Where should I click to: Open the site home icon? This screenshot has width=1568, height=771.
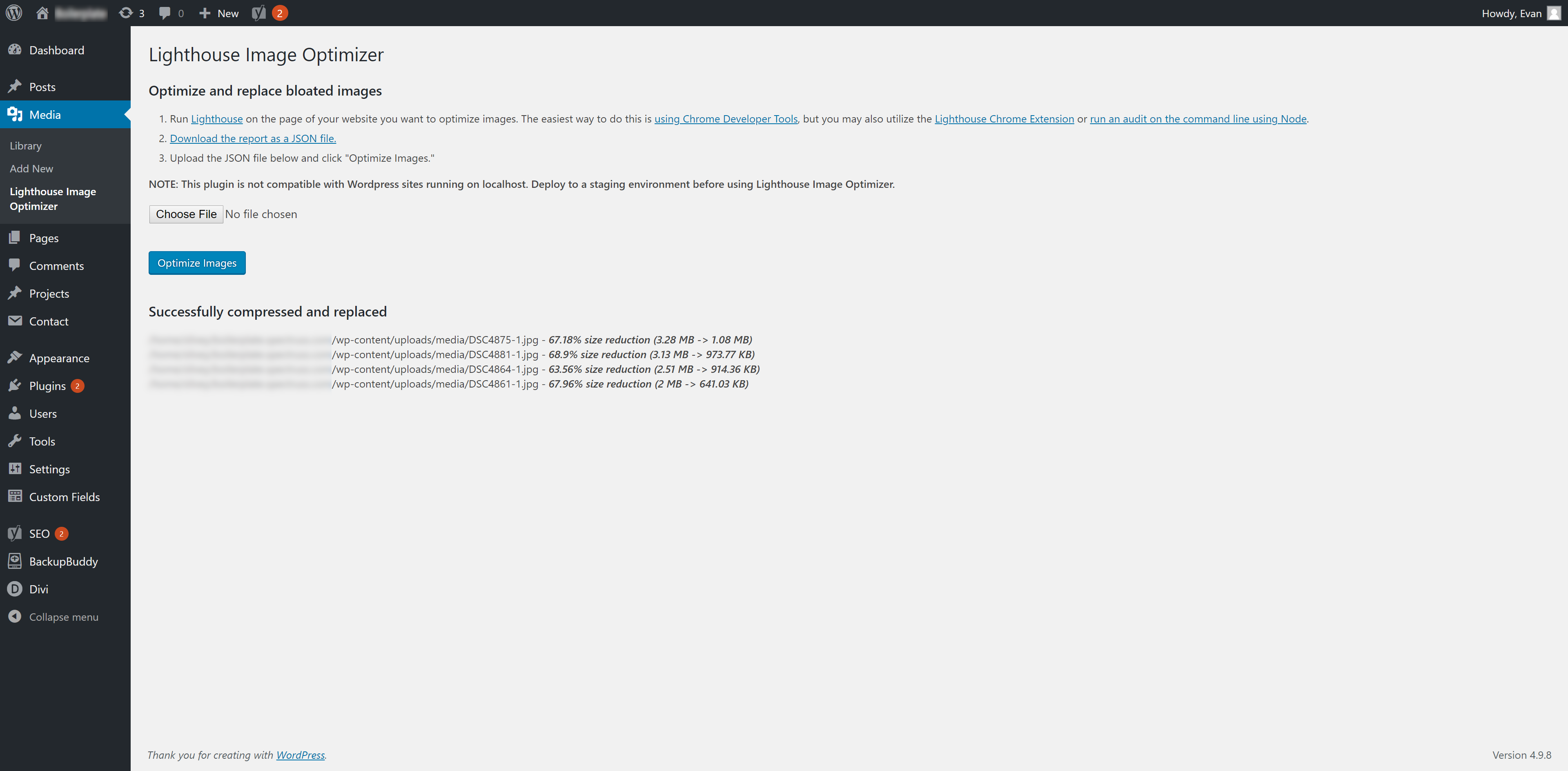42,13
